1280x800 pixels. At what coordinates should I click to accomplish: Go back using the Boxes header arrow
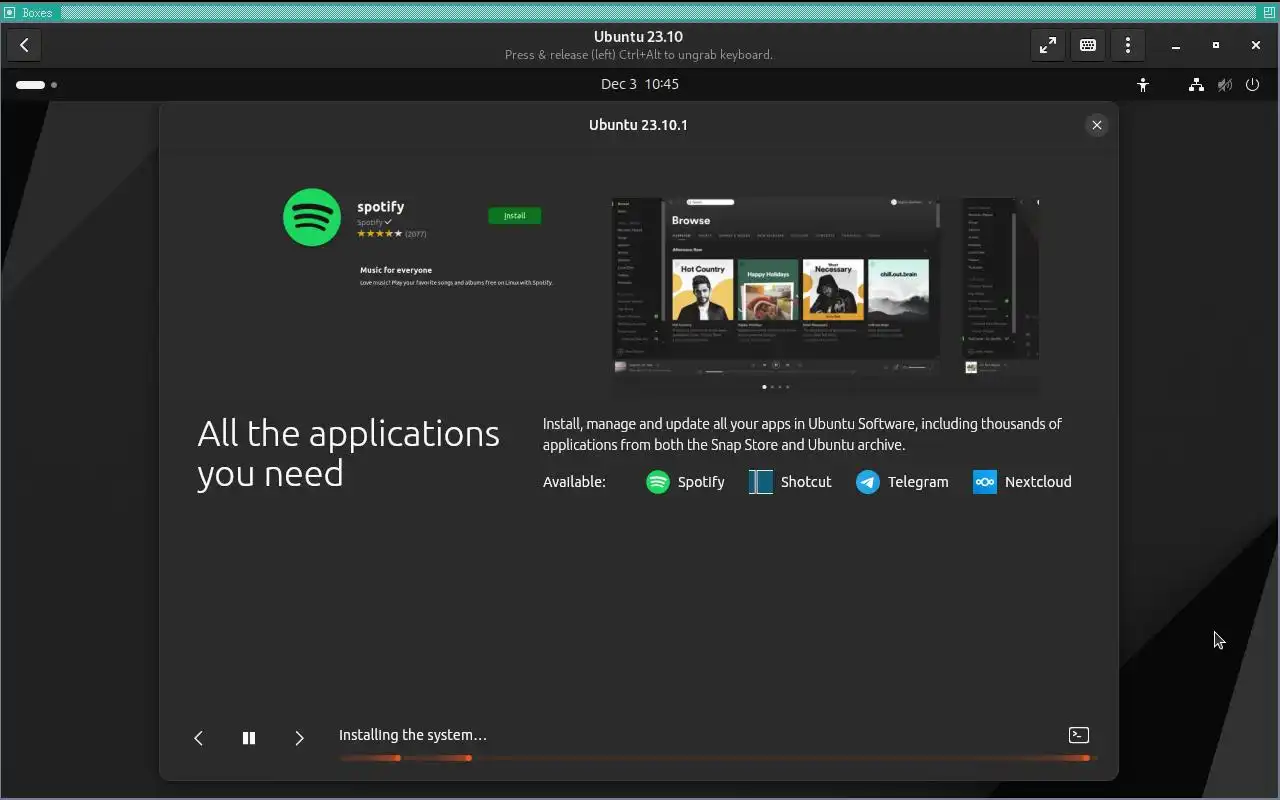[x=24, y=45]
